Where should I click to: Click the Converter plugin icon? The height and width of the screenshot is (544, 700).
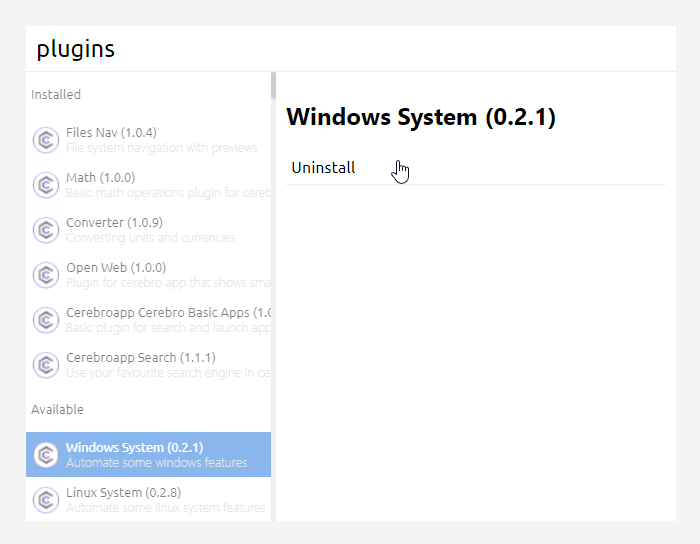[x=46, y=230]
